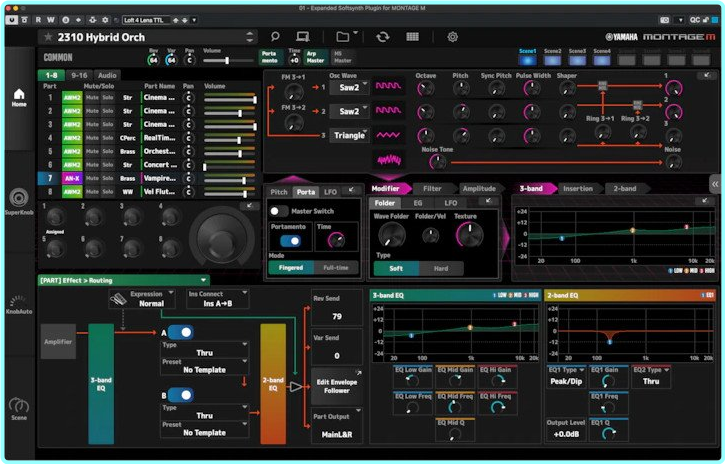This screenshot has height=464, width=725.
Task: Solo part 5 Brass
Action: point(108,151)
